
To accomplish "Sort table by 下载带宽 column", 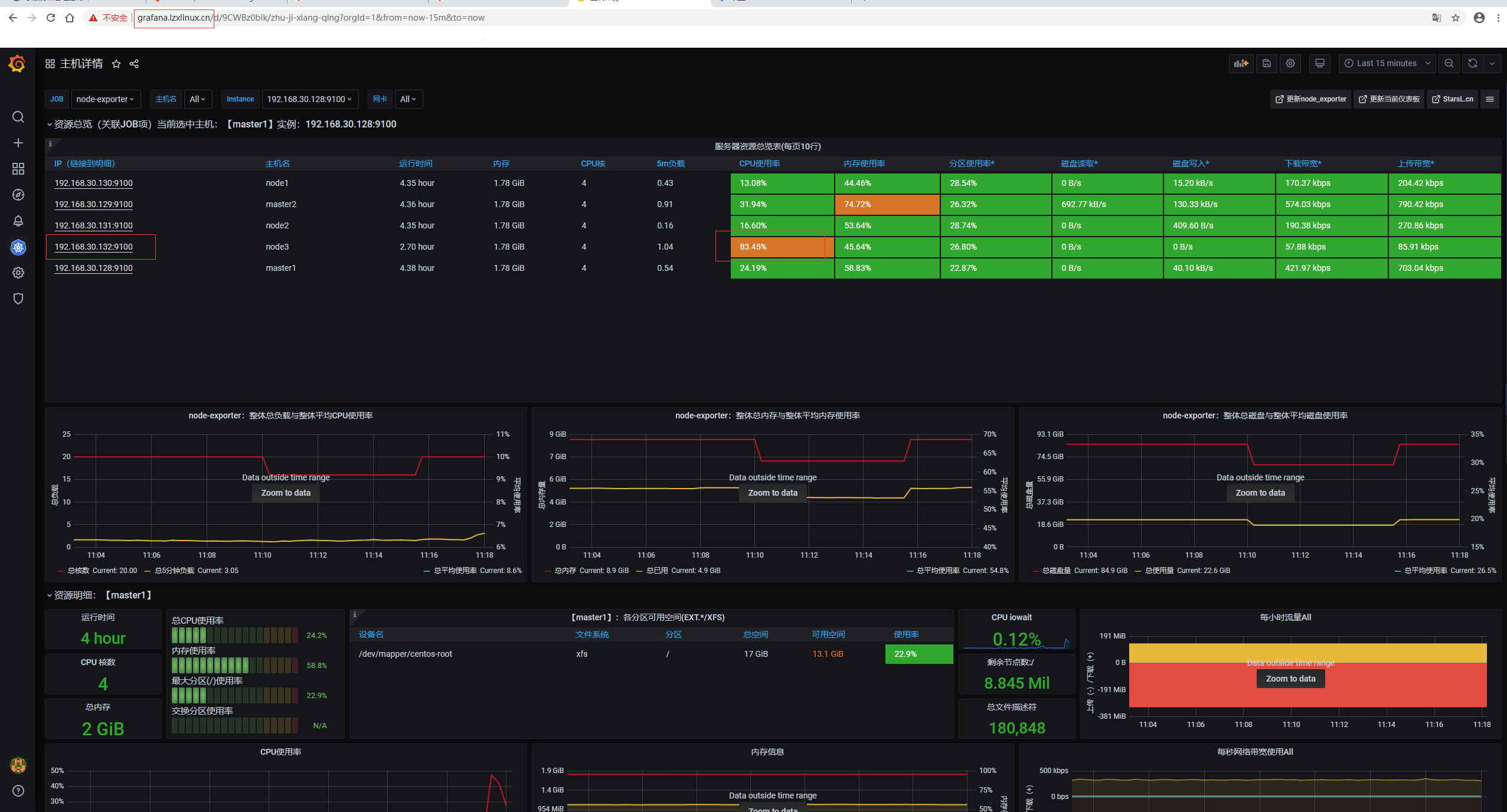I will click(x=1303, y=163).
